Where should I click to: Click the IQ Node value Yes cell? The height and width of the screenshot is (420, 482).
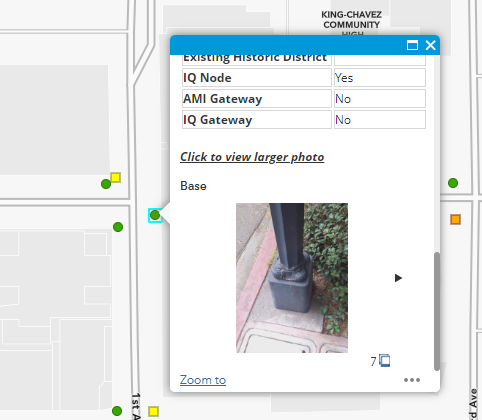click(380, 78)
